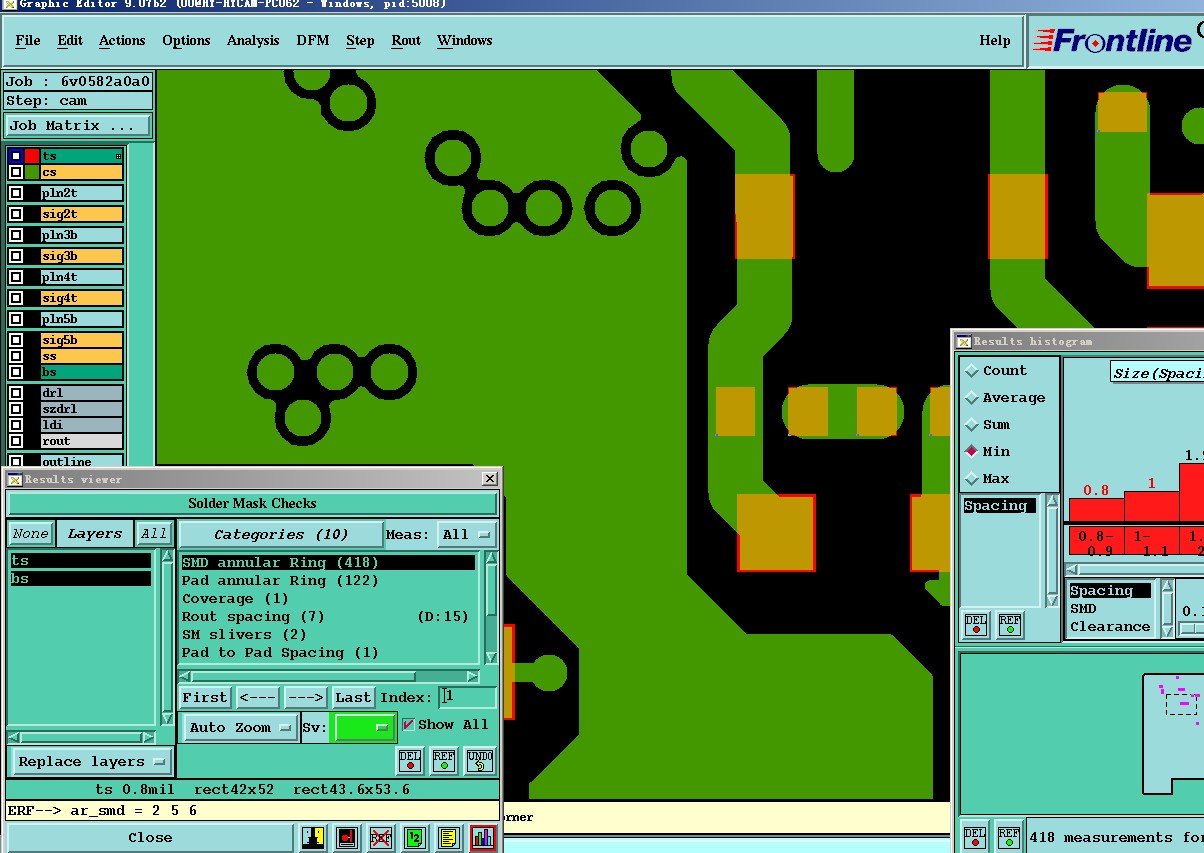
Task: Toggle the rout layer checkbox
Action: pos(16,441)
